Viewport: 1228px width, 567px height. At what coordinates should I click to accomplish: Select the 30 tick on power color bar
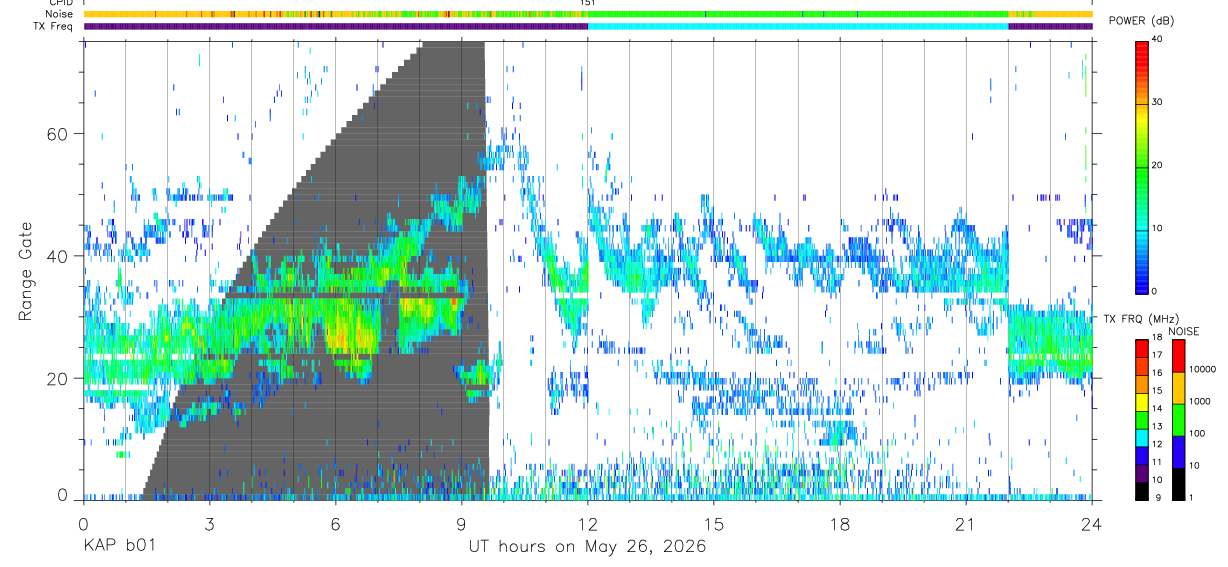point(1158,102)
